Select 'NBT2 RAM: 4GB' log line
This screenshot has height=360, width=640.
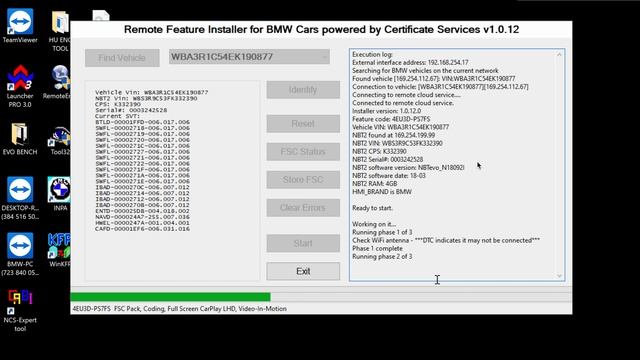tap(375, 184)
